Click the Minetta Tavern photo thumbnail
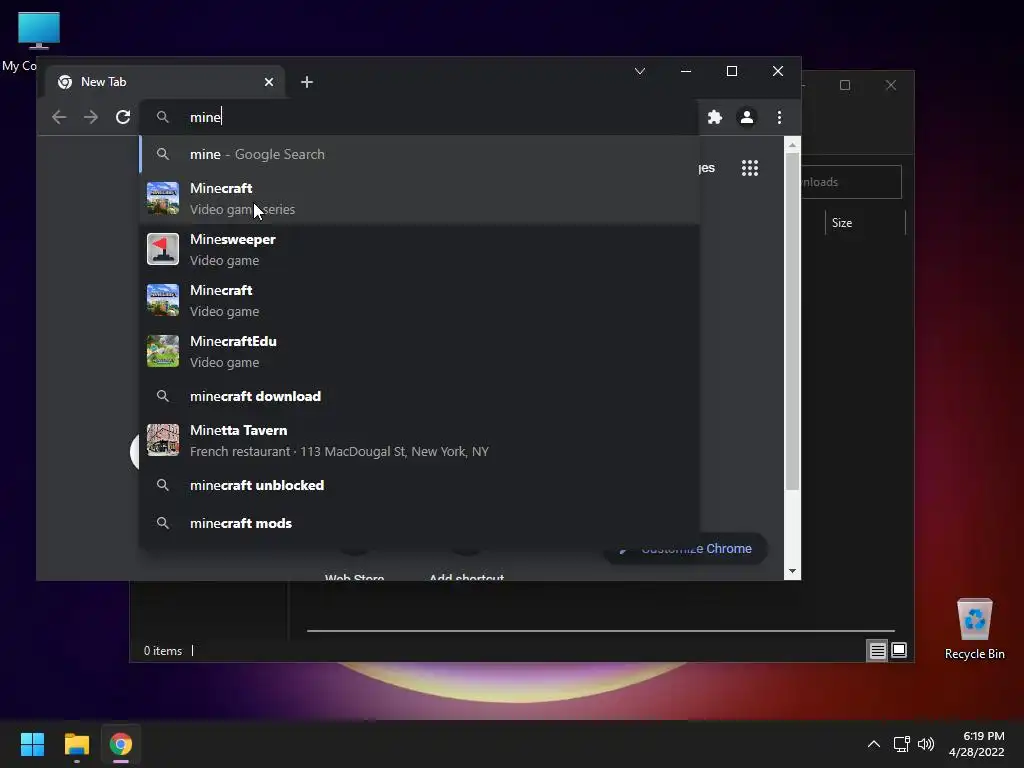This screenshot has width=1024, height=768. click(x=163, y=440)
